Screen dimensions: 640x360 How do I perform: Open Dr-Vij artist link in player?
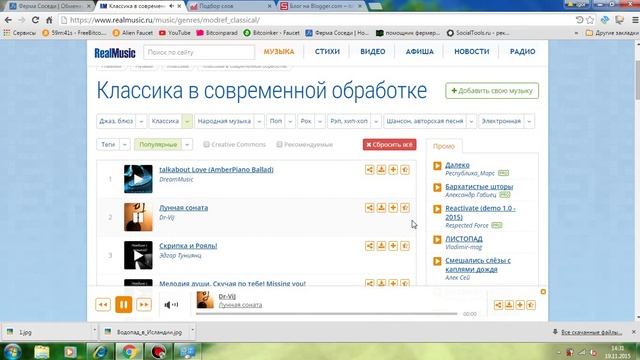[x=227, y=297]
